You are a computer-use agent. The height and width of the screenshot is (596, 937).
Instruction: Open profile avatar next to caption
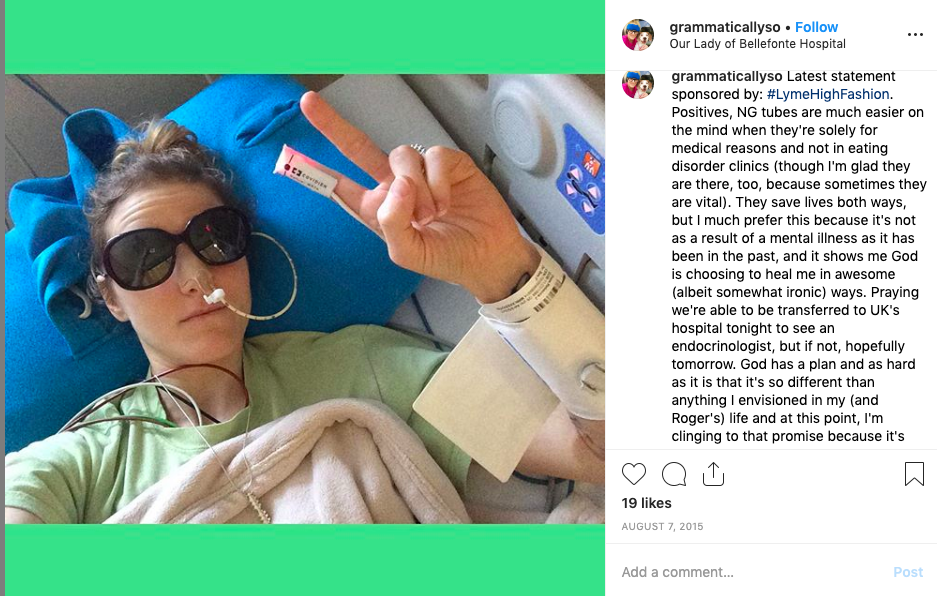[638, 84]
